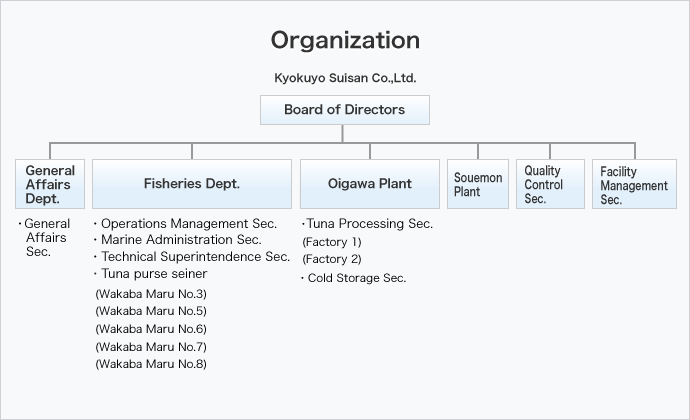Select the Wakaba Maru No.3 line

151,294
